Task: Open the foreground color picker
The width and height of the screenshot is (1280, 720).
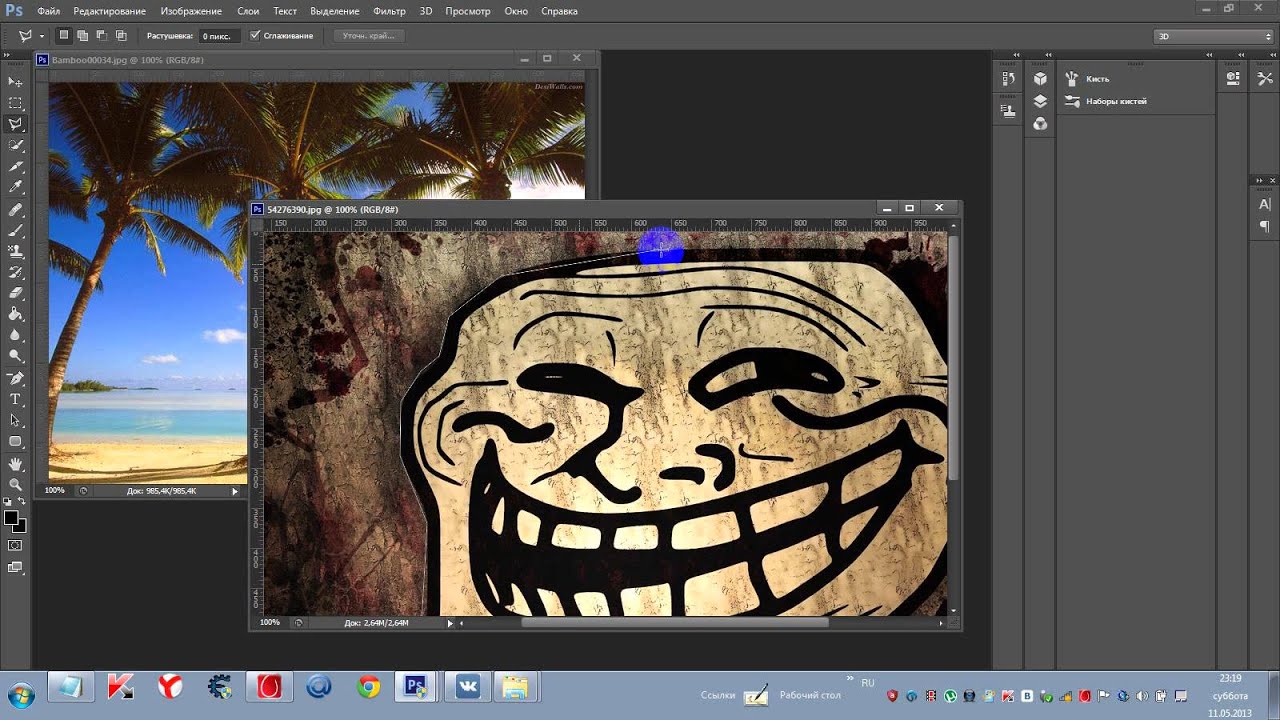Action: [x=11, y=518]
